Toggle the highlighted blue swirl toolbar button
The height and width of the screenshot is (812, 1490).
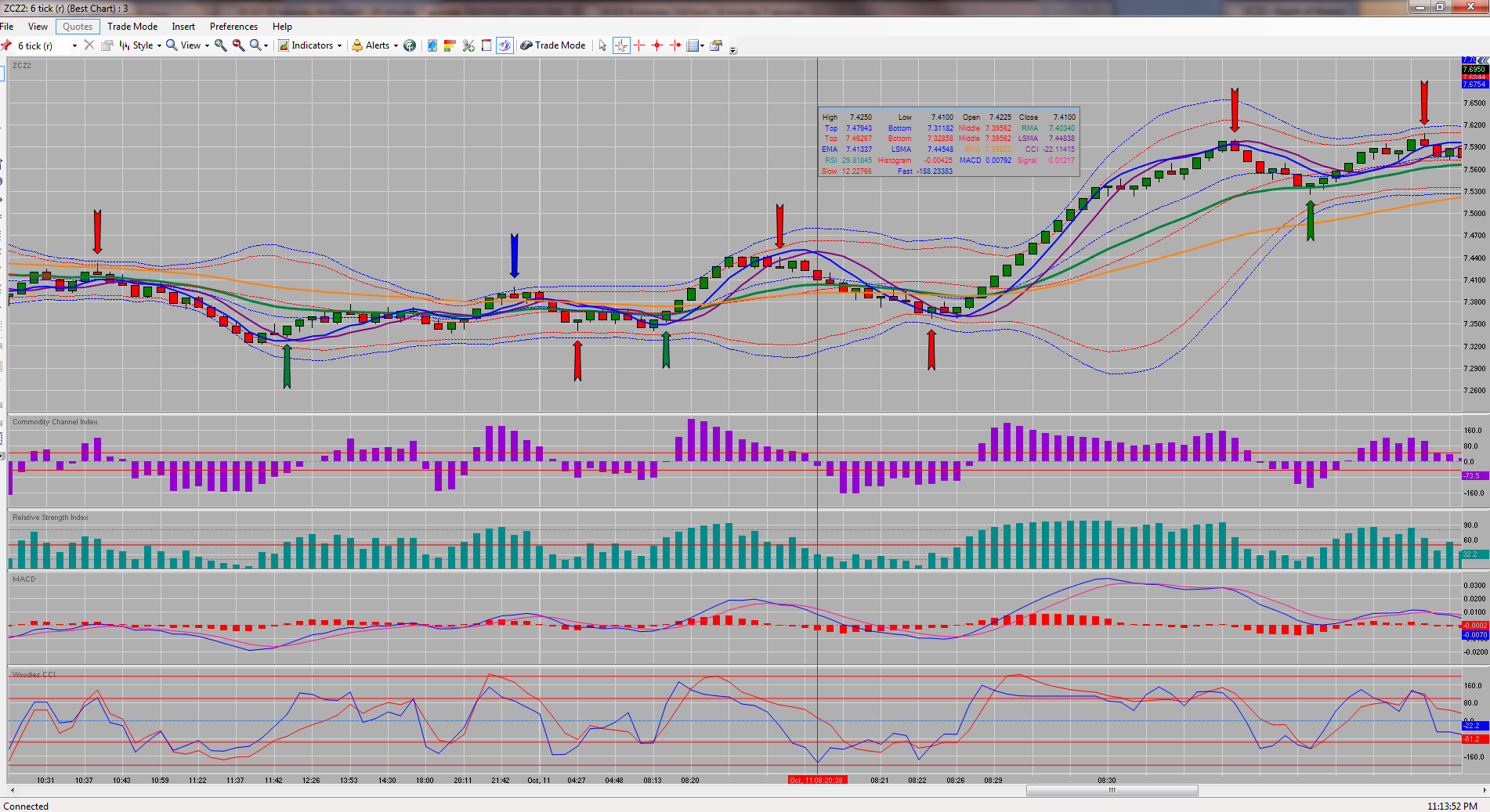point(505,45)
